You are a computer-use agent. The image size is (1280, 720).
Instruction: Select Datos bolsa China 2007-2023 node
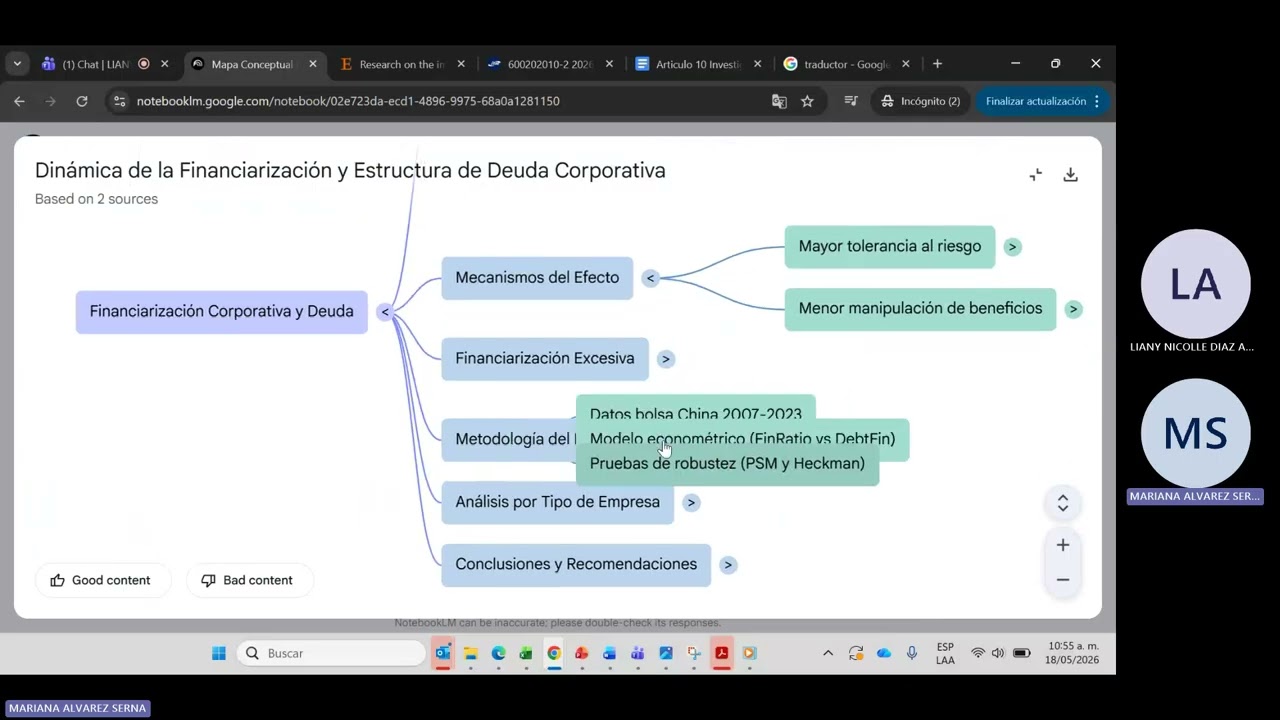click(x=695, y=408)
